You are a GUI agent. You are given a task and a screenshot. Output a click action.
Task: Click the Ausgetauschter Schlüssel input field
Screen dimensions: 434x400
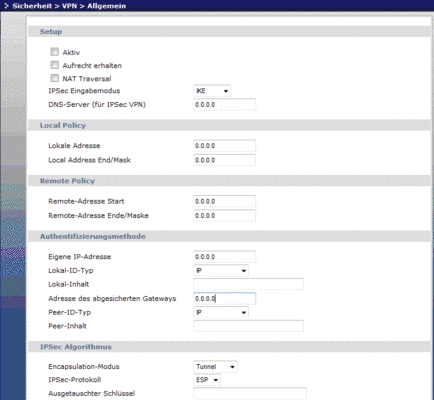[250, 393]
